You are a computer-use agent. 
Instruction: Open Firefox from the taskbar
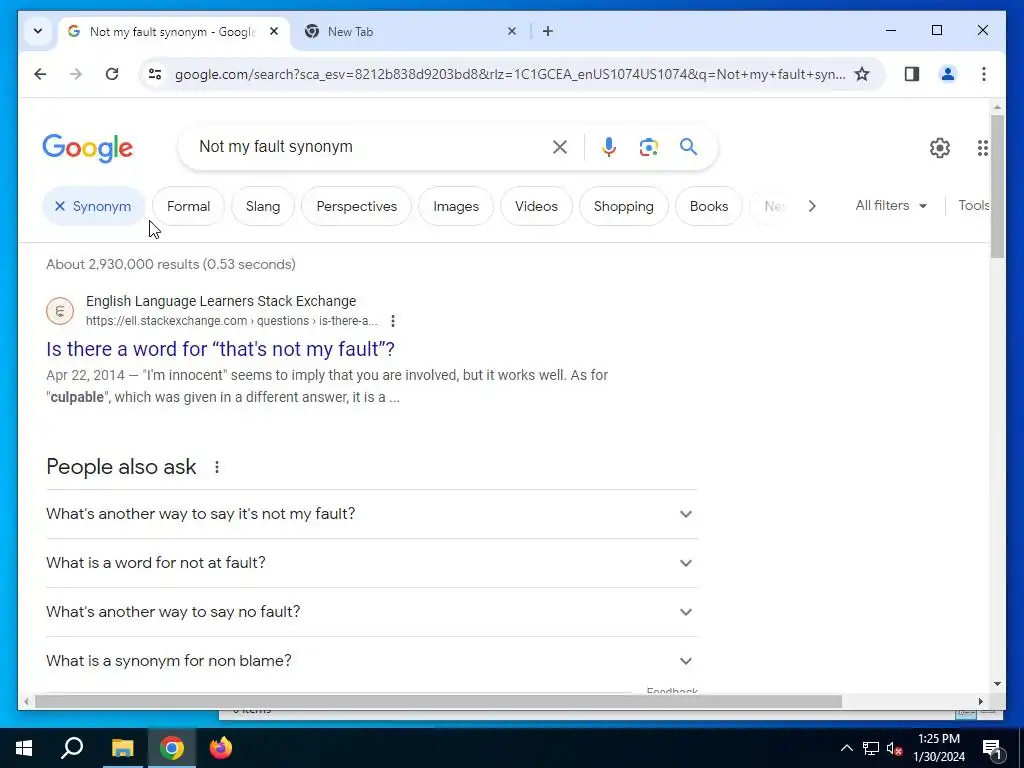(221, 748)
